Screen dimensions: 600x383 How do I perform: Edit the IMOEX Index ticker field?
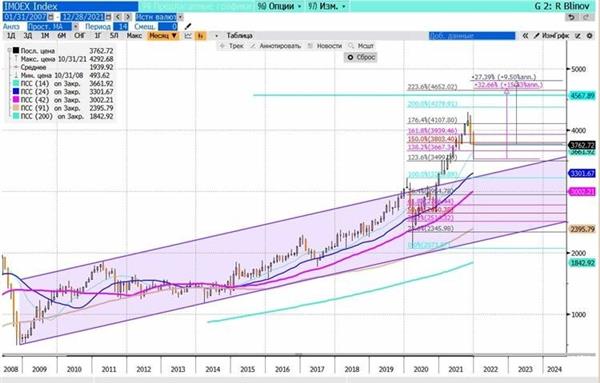[x=70, y=6]
